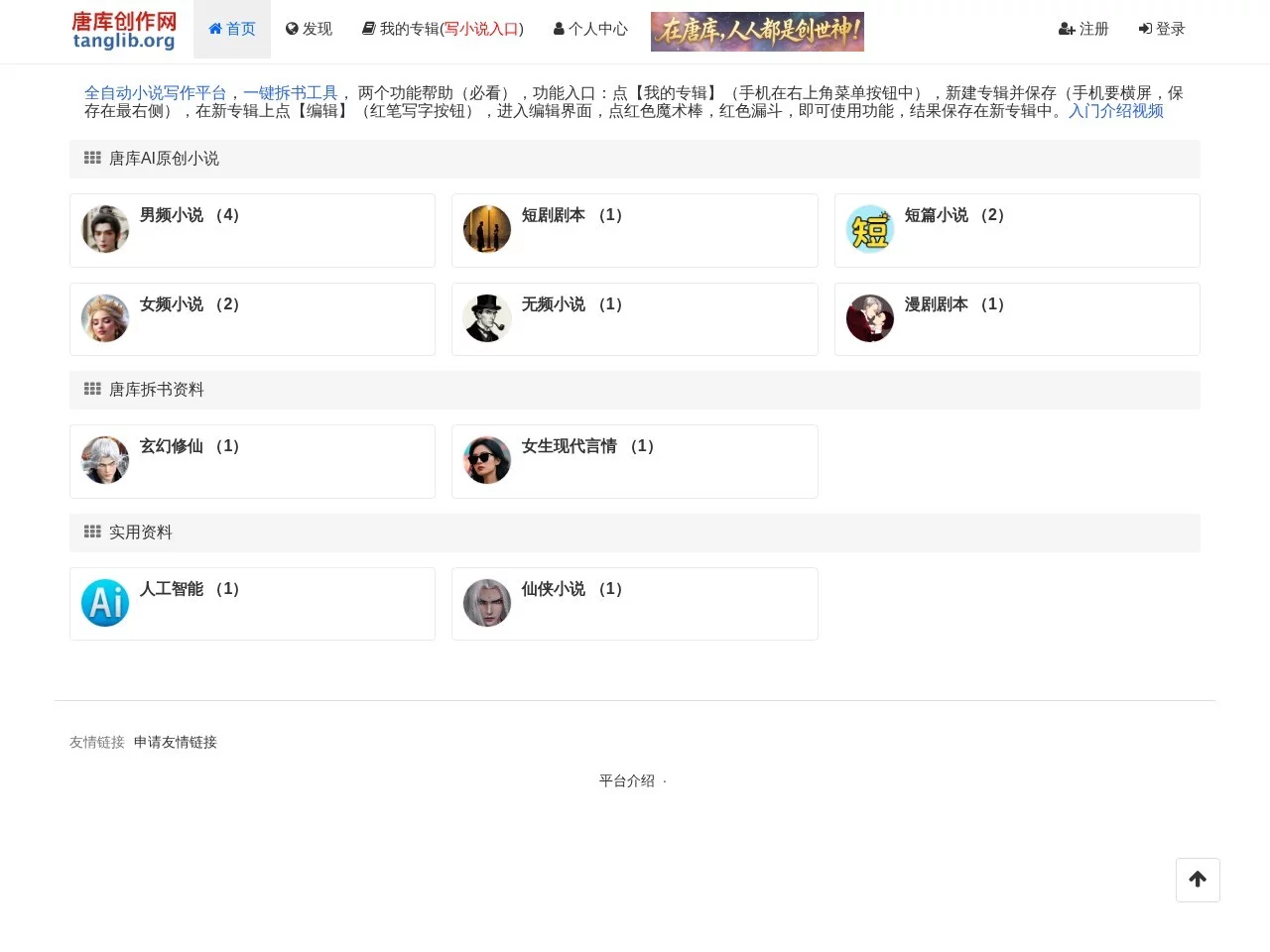This screenshot has width=1270, height=952.
Task: Open the 女频小说 queen avatar icon
Action: click(x=104, y=318)
